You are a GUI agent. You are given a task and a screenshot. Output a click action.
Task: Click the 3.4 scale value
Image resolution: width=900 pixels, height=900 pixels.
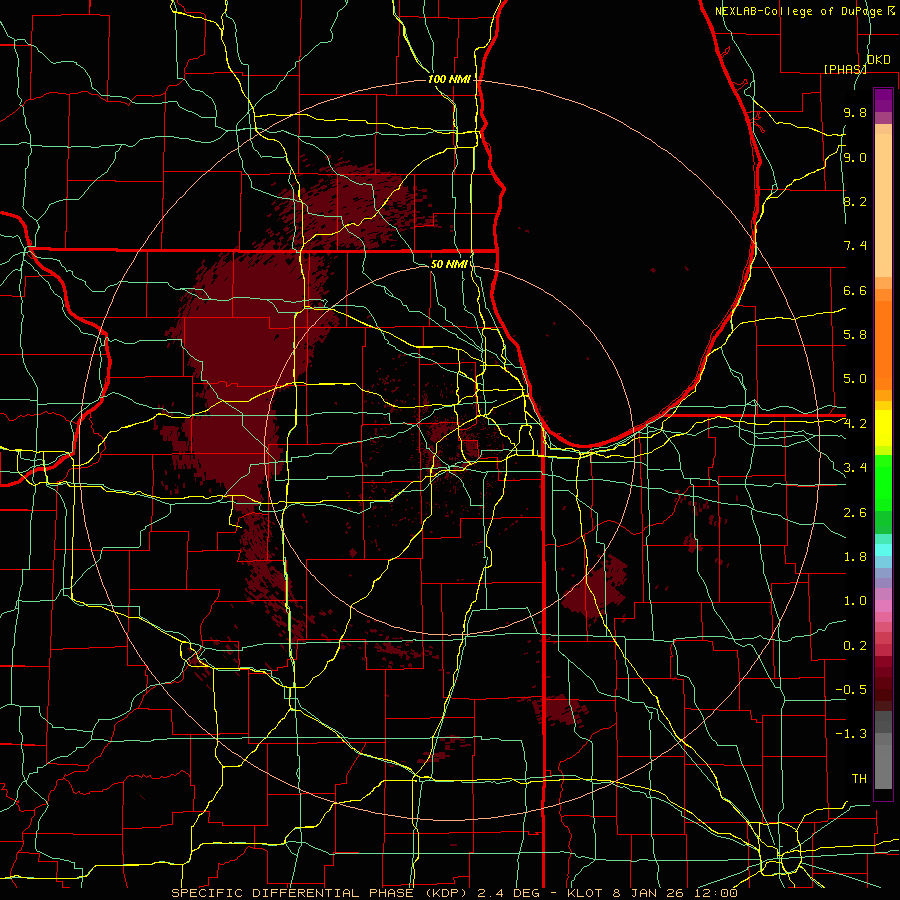pos(855,468)
